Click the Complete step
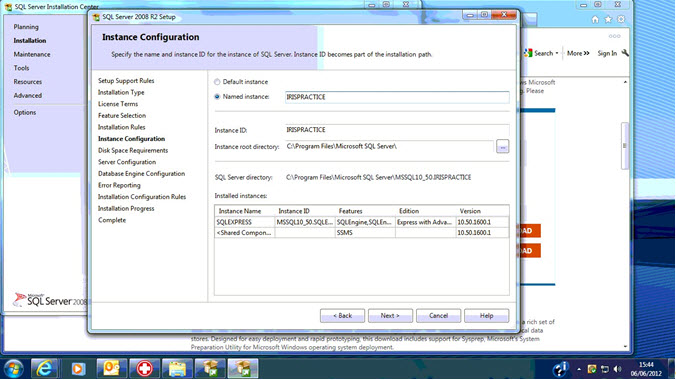This screenshot has height=380, width=676. click(112, 220)
